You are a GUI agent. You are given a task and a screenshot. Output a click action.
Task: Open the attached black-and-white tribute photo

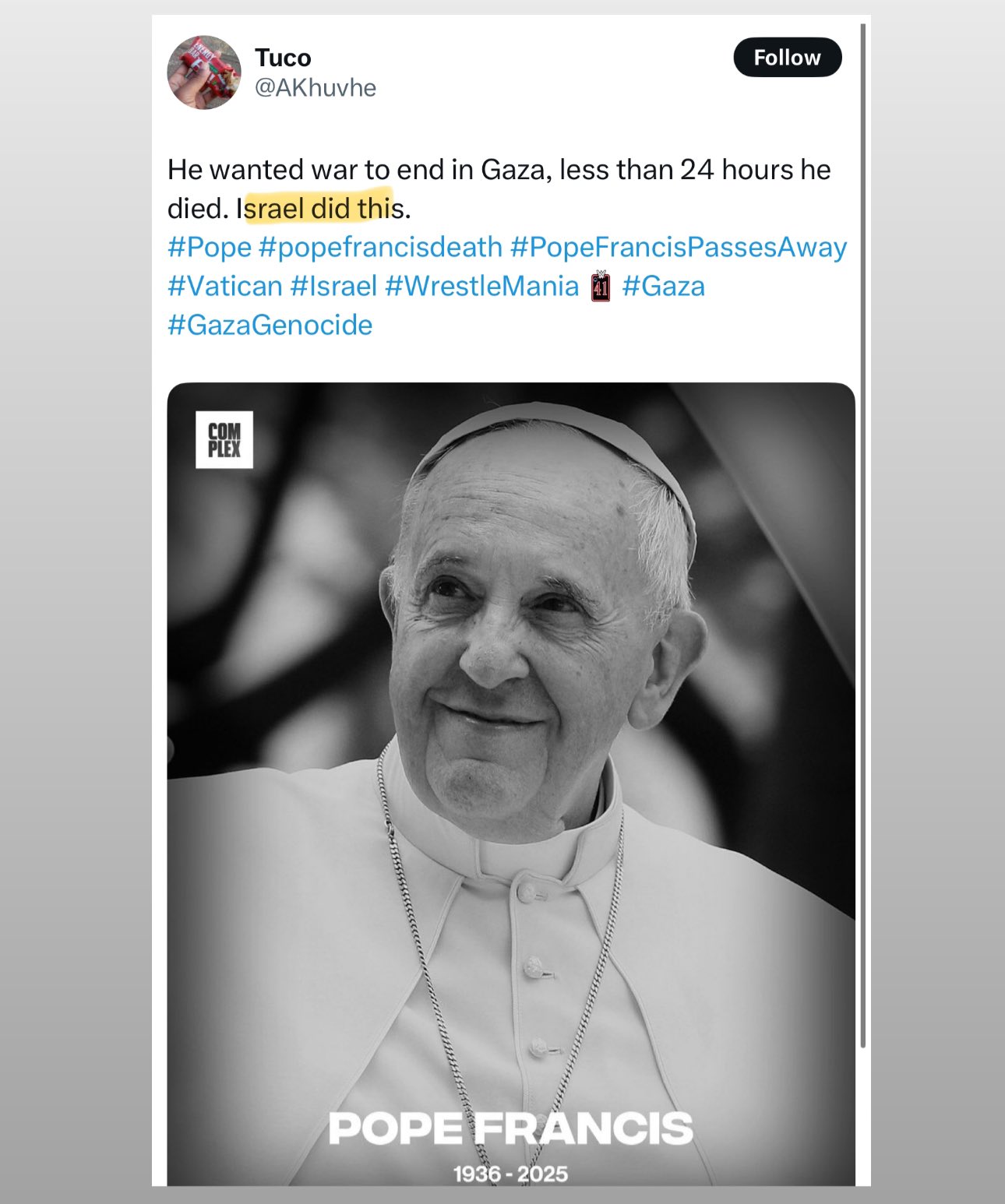511,783
